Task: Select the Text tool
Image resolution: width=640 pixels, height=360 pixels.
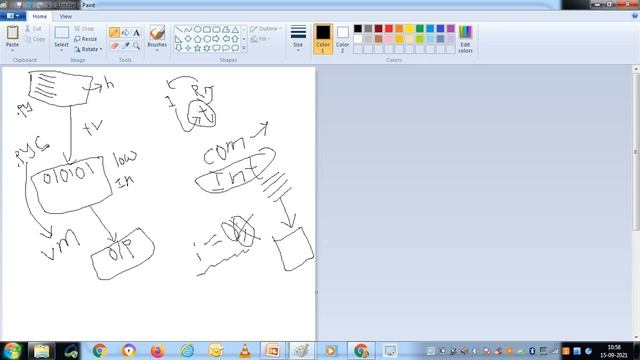Action: (x=136, y=33)
